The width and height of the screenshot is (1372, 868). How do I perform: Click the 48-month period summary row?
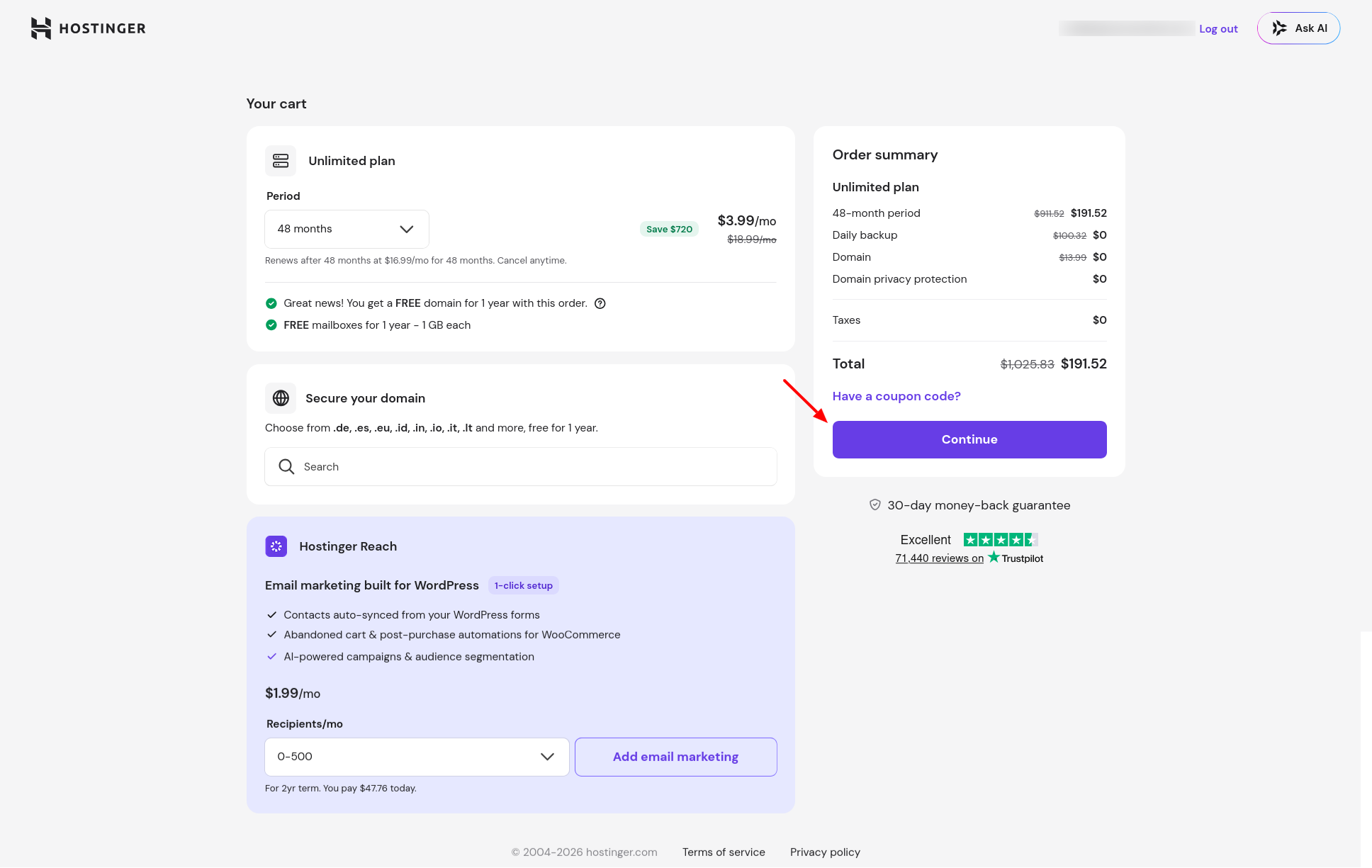coord(969,213)
